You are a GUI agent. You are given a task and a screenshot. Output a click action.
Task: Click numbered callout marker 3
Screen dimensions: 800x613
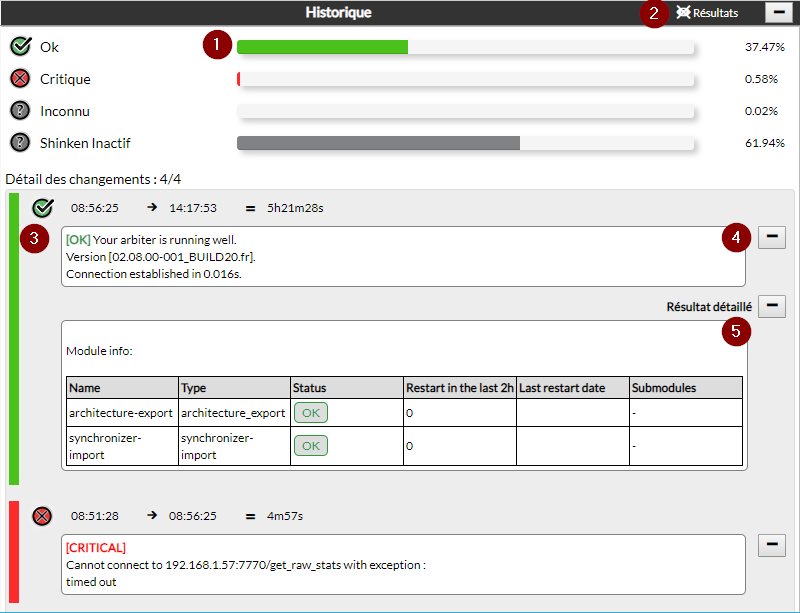34,238
